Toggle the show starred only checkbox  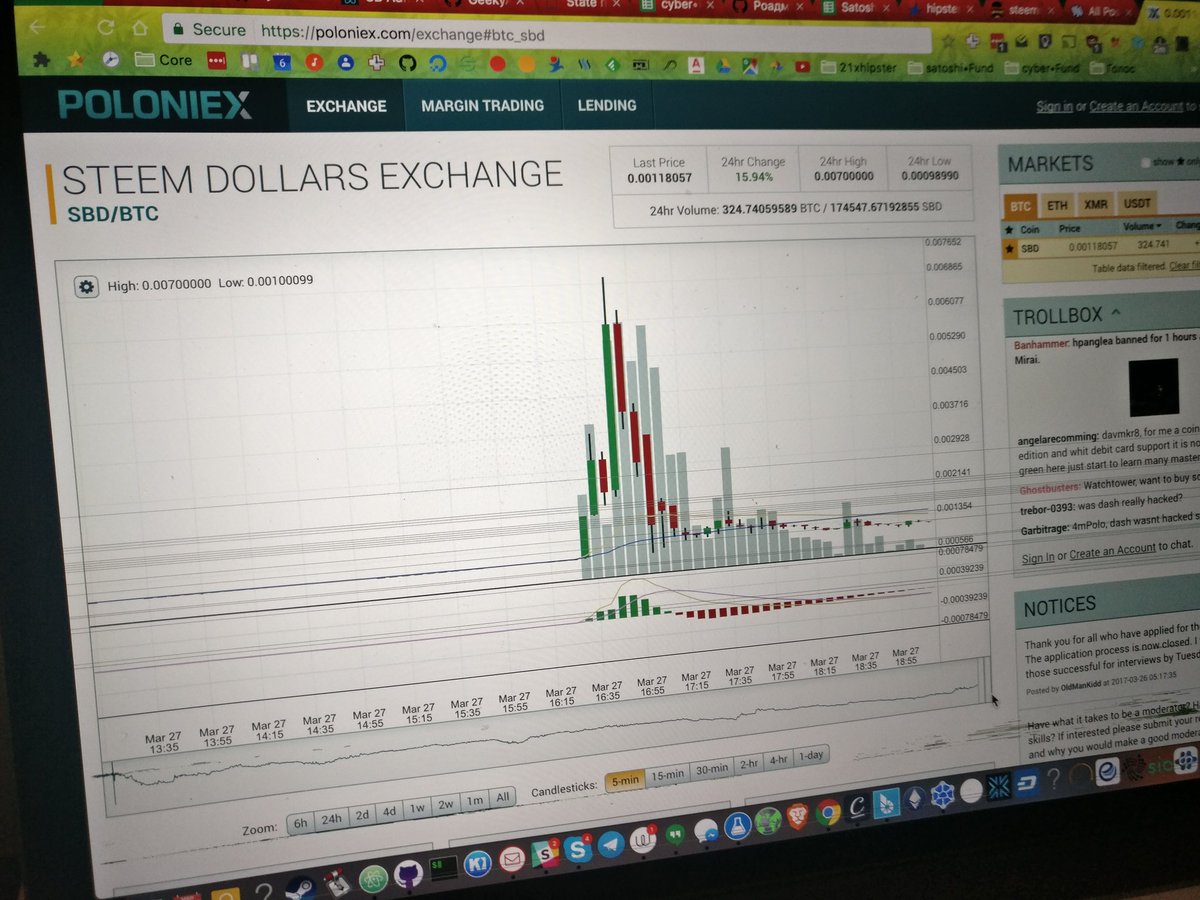pyautogui.click(x=1145, y=162)
